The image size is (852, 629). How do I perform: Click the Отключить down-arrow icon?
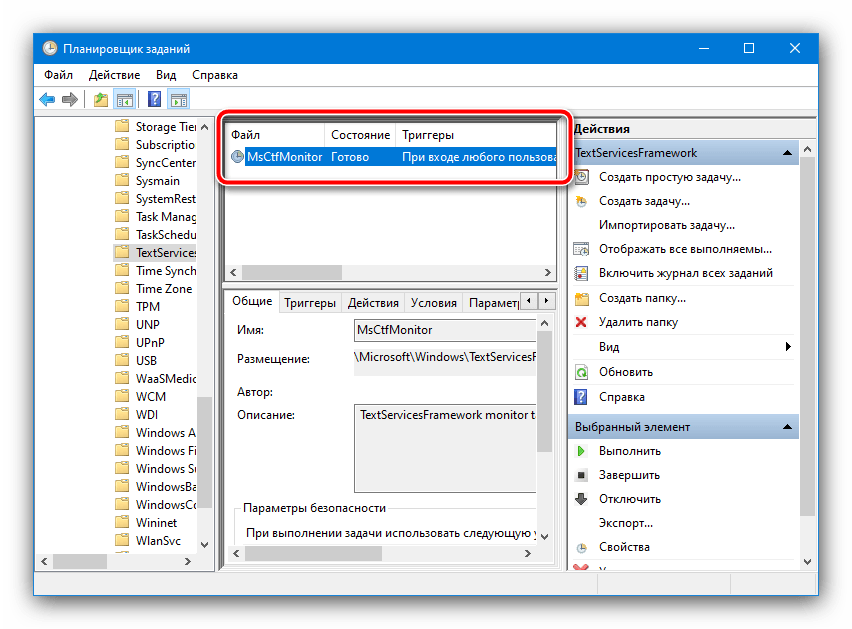tap(581, 499)
